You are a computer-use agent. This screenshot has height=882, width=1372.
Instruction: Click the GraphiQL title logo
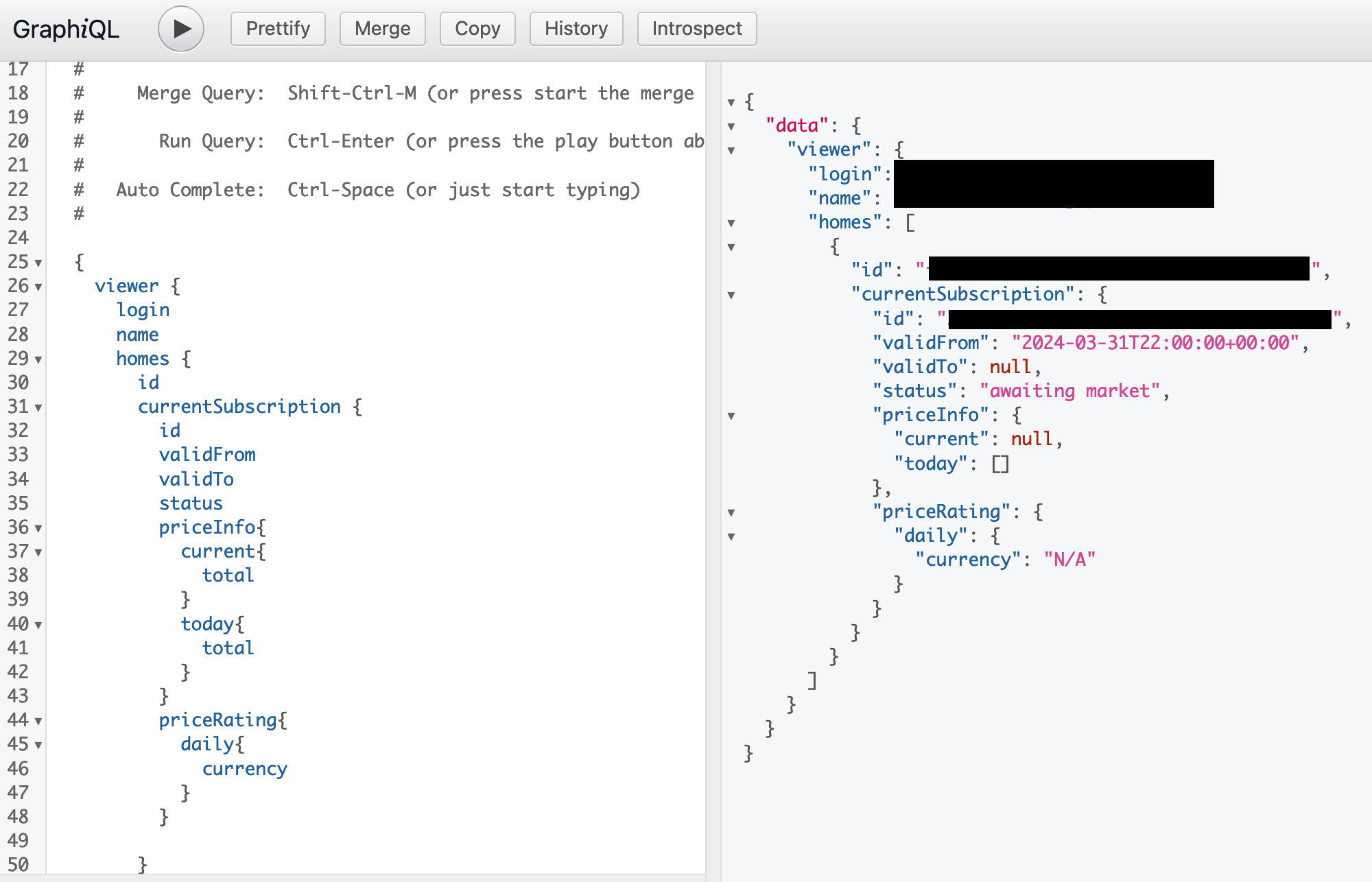pyautogui.click(x=66, y=29)
